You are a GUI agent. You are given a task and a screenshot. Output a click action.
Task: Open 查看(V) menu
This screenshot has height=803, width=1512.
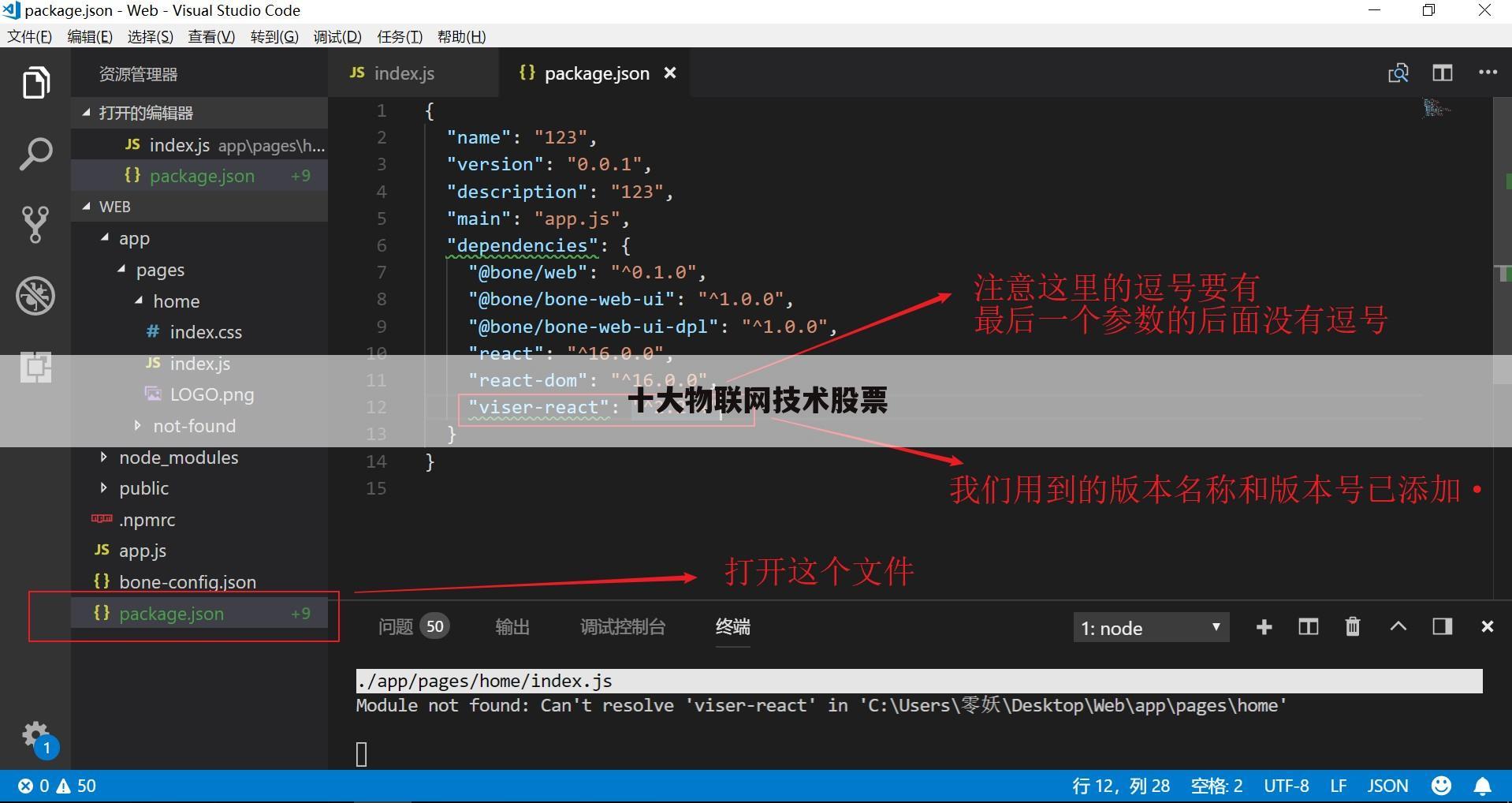(212, 37)
